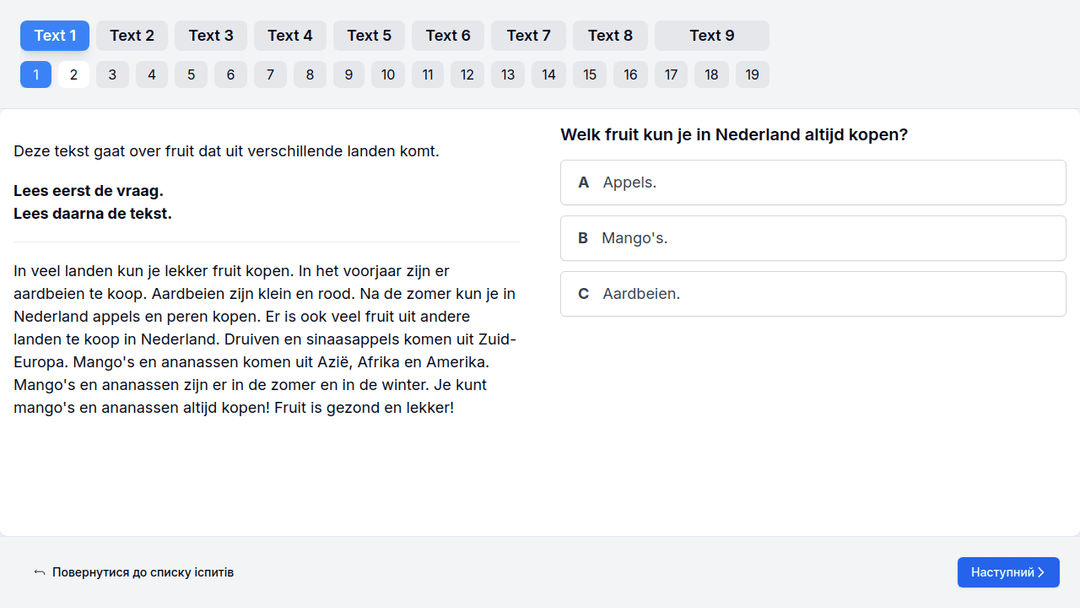The image size is (1080, 608).
Task: Select question number 14
Action: pyautogui.click(x=548, y=74)
